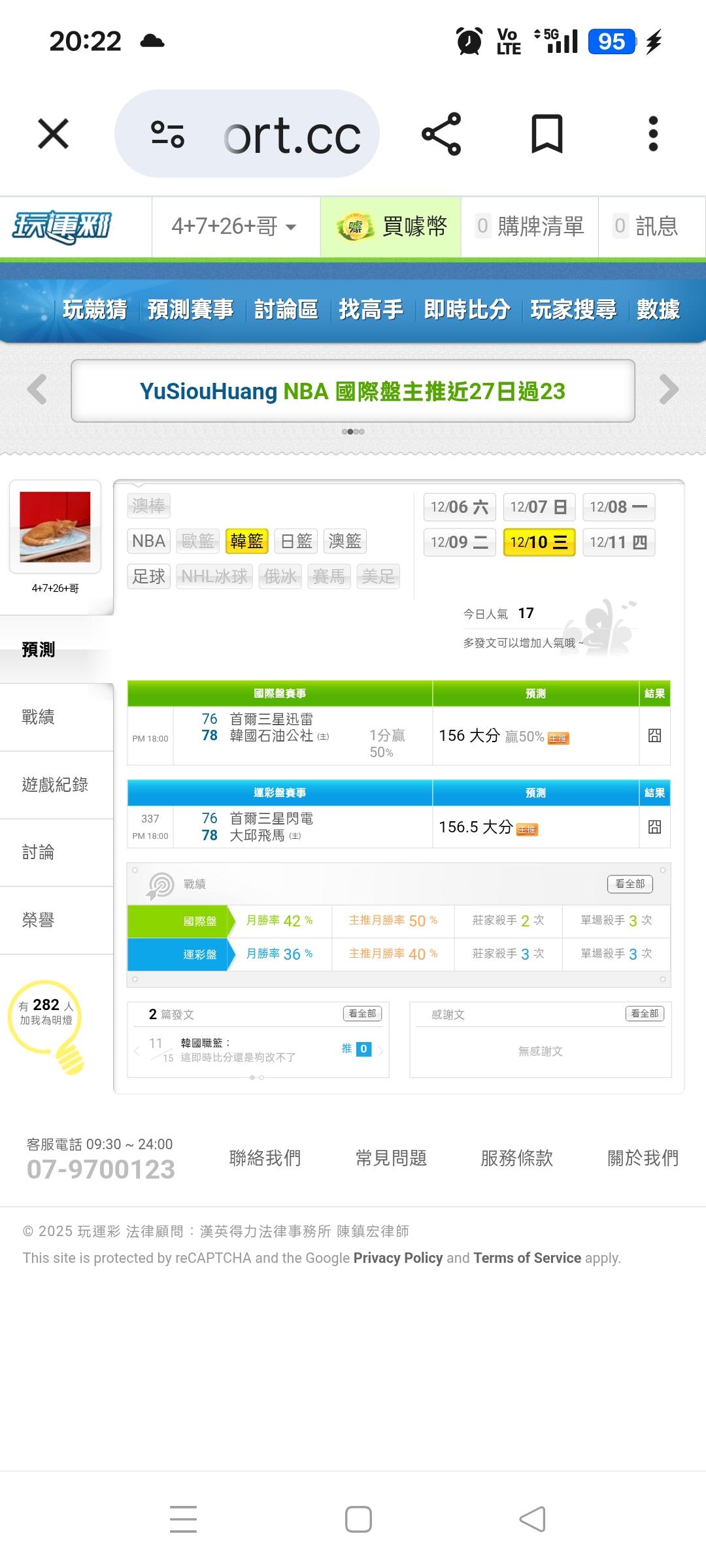Open 即時比分 in navigation menu
This screenshot has width=706, height=1568.
tap(467, 309)
